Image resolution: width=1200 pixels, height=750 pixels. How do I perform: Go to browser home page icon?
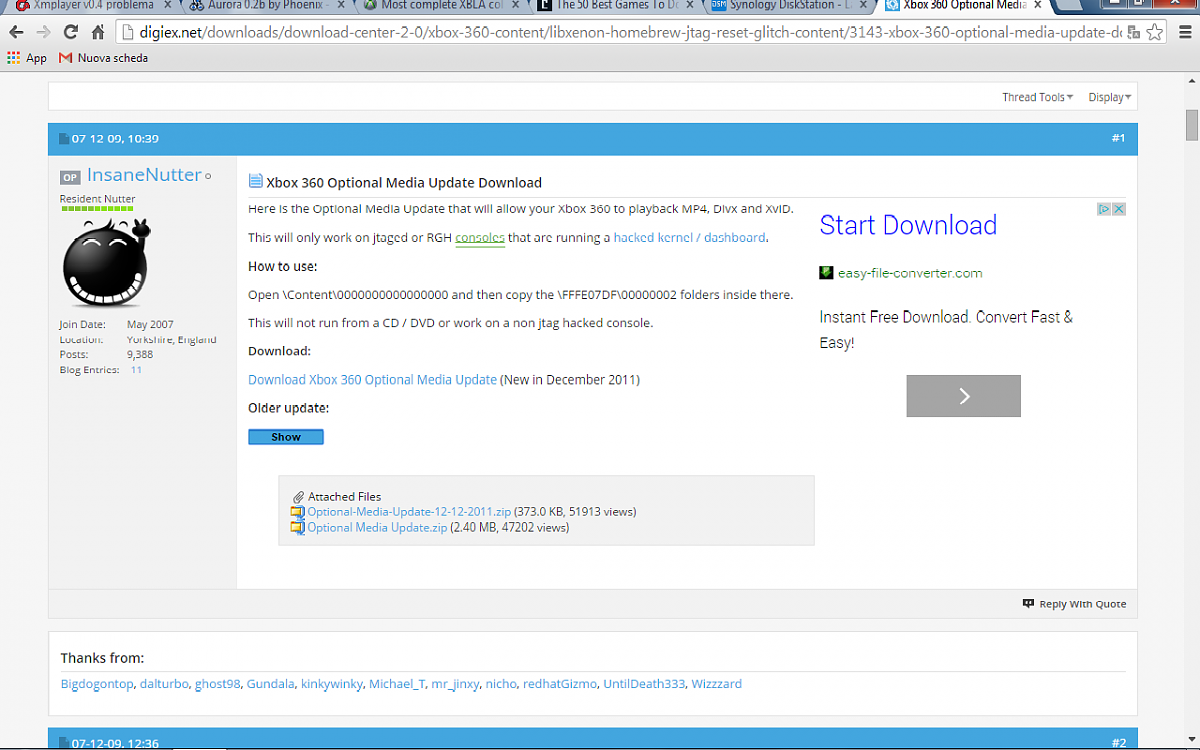point(97,32)
